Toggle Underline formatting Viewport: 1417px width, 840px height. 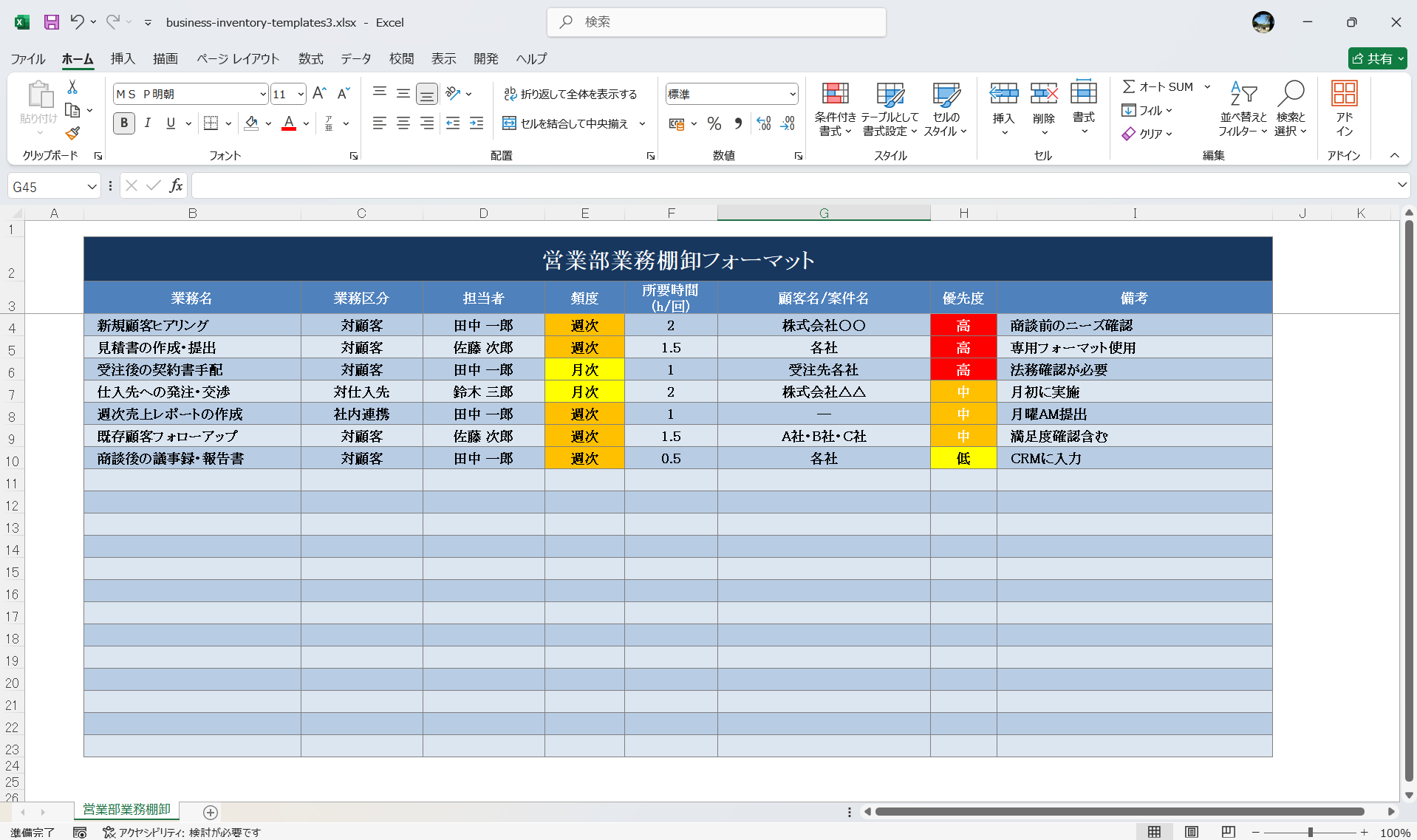click(x=171, y=123)
